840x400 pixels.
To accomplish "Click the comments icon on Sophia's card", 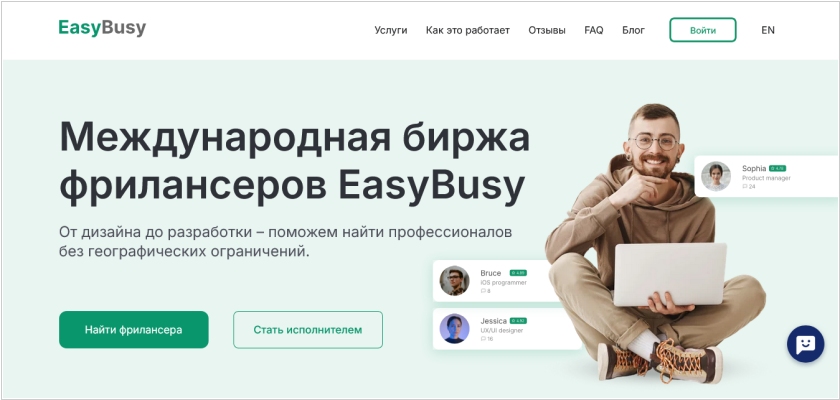I will pyautogui.click(x=745, y=186).
